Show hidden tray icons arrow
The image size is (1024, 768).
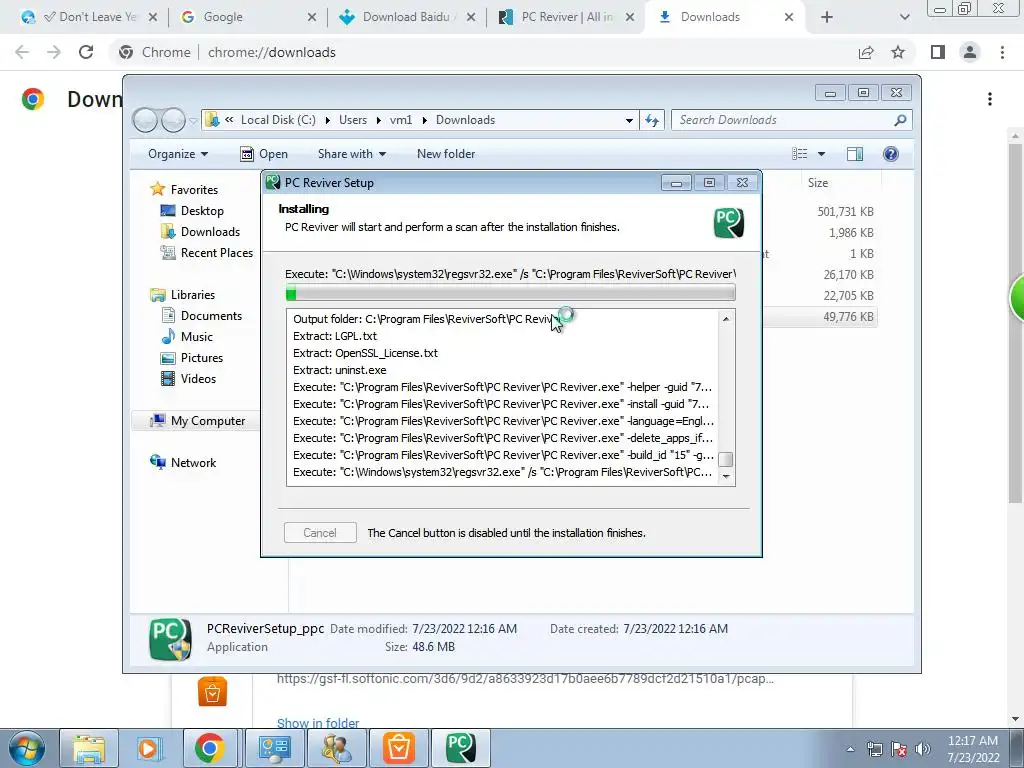(850, 749)
